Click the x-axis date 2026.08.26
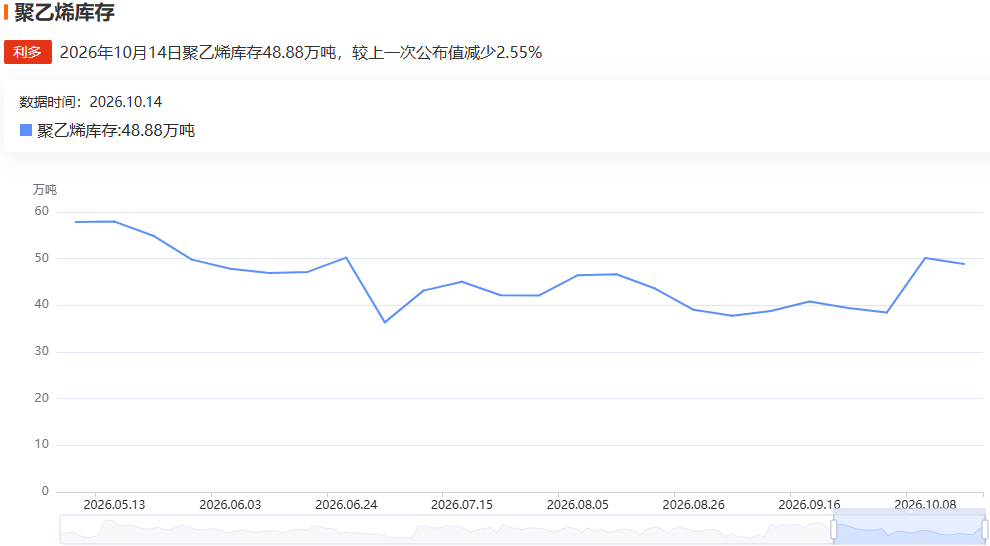 pyautogui.click(x=693, y=505)
